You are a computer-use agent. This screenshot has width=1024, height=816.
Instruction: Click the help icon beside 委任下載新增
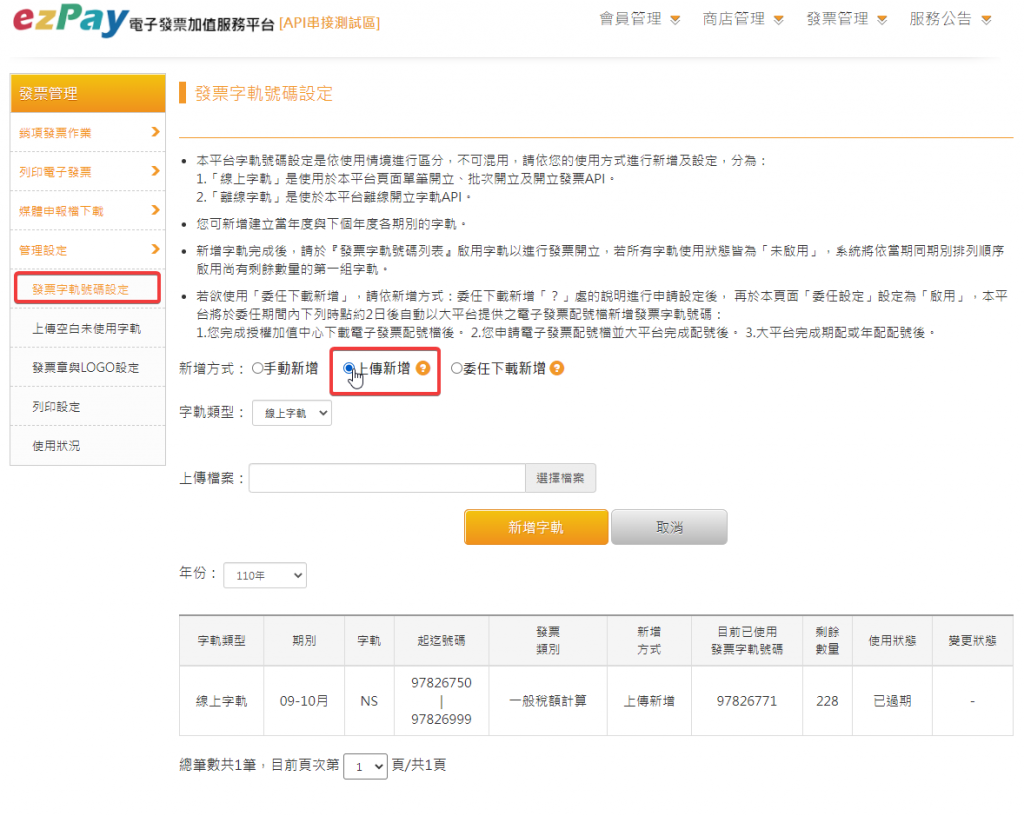tap(557, 368)
